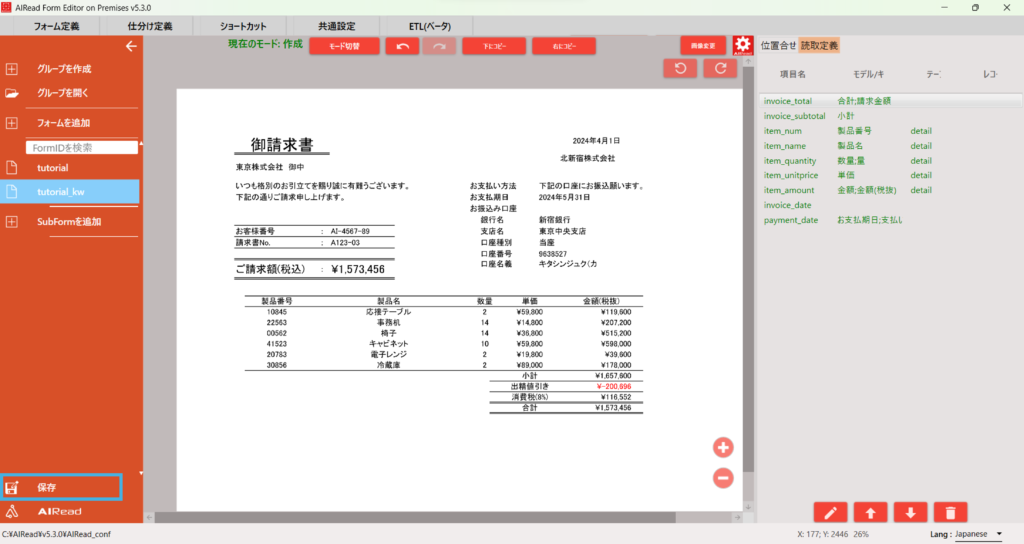Click the undo arrow button in toolbar
Viewport: 1024px width, 544px height.
tap(402, 46)
